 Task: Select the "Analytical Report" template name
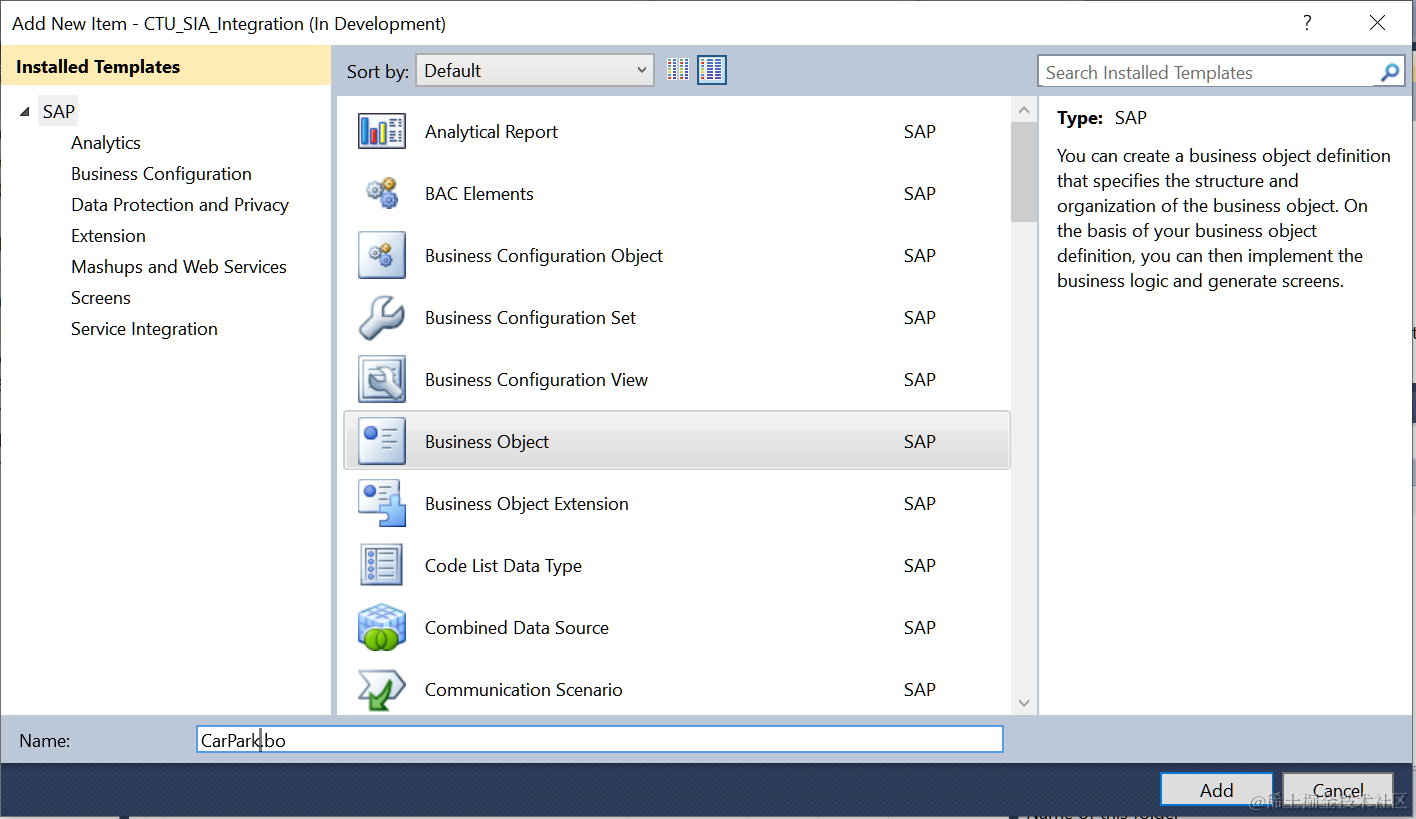coord(491,132)
